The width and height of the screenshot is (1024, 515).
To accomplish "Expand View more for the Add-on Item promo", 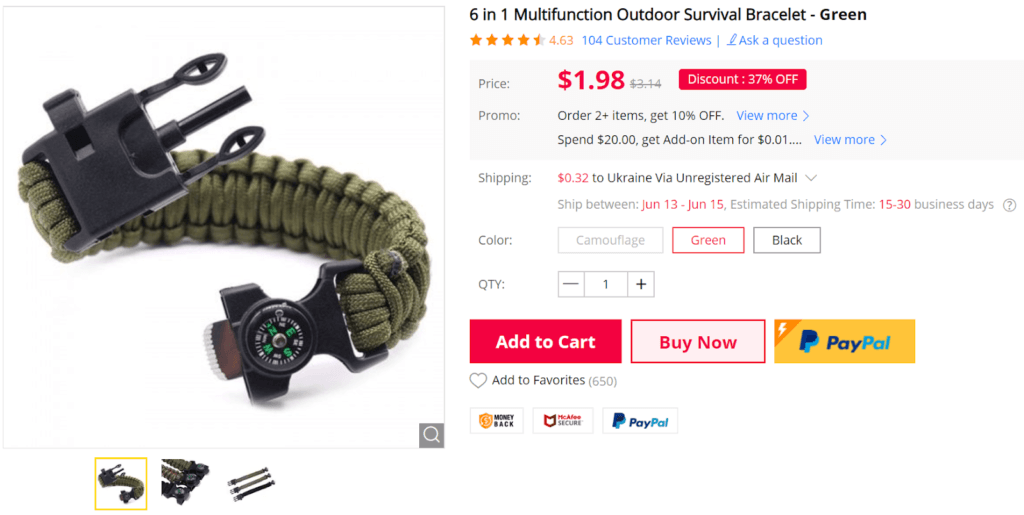I will [850, 140].
